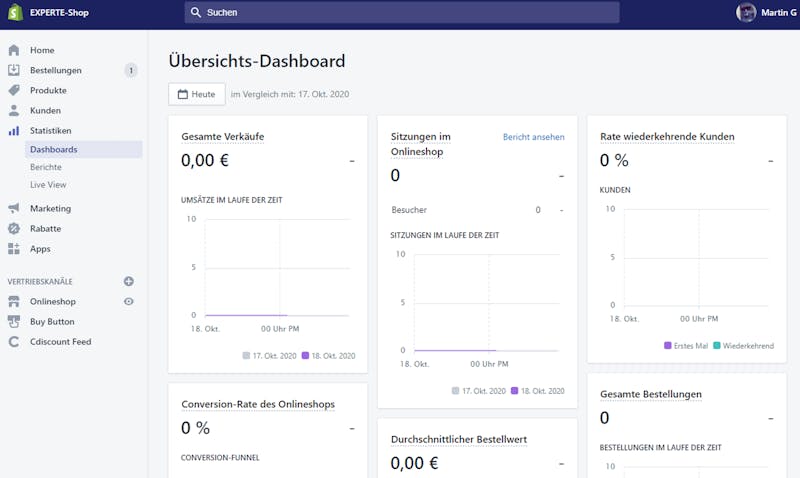The height and width of the screenshot is (478, 800).
Task: Click the Bestellungen inbox icon
Action: click(x=14, y=70)
